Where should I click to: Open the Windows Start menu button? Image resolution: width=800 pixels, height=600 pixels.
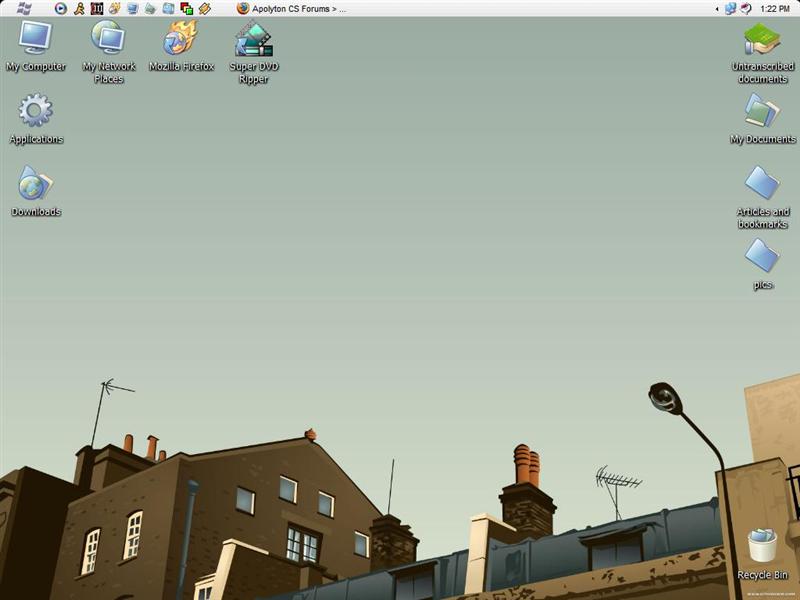click(x=24, y=8)
